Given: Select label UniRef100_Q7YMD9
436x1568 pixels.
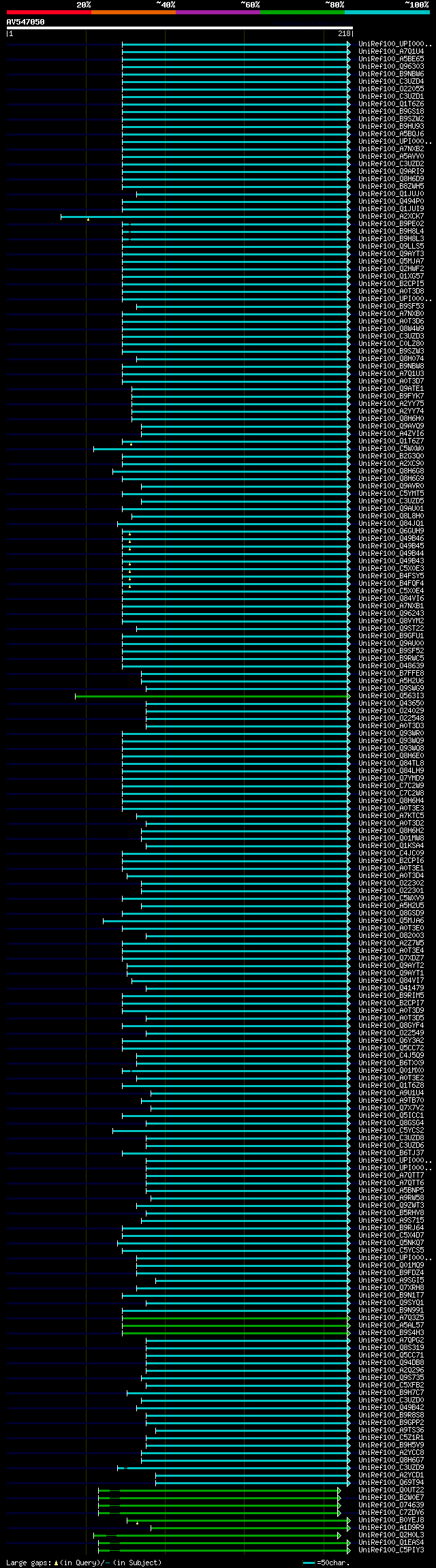Looking at the screenshot, I should pyautogui.click(x=391, y=778).
